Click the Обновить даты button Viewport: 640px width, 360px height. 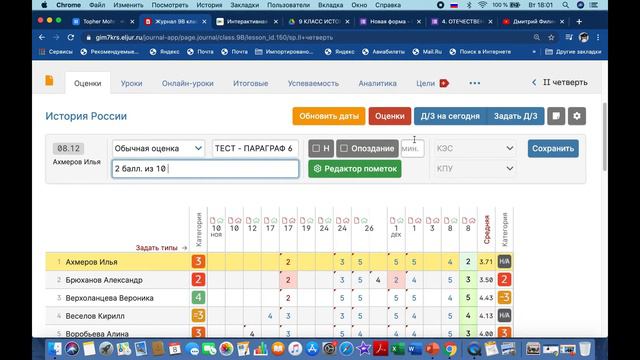(x=329, y=116)
